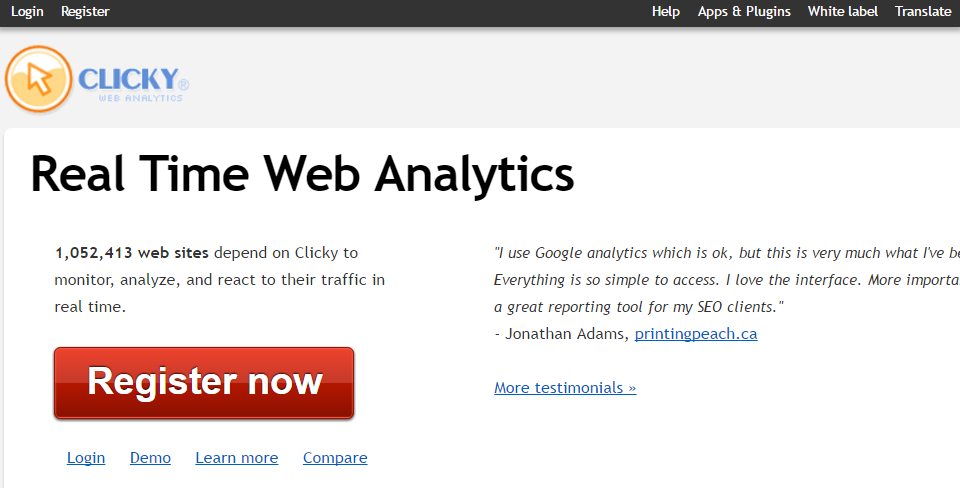This screenshot has width=960, height=488.
Task: Open More testimonials » link
Action: click(565, 388)
